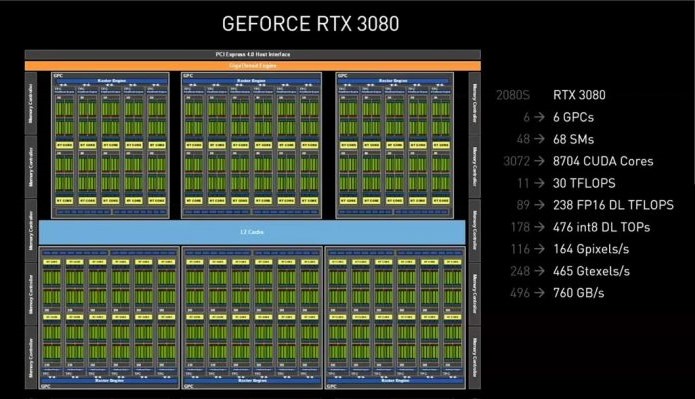The width and height of the screenshot is (695, 399).
Task: Select the 238 FP16 DL TFLOPS line
Action: coord(613,205)
